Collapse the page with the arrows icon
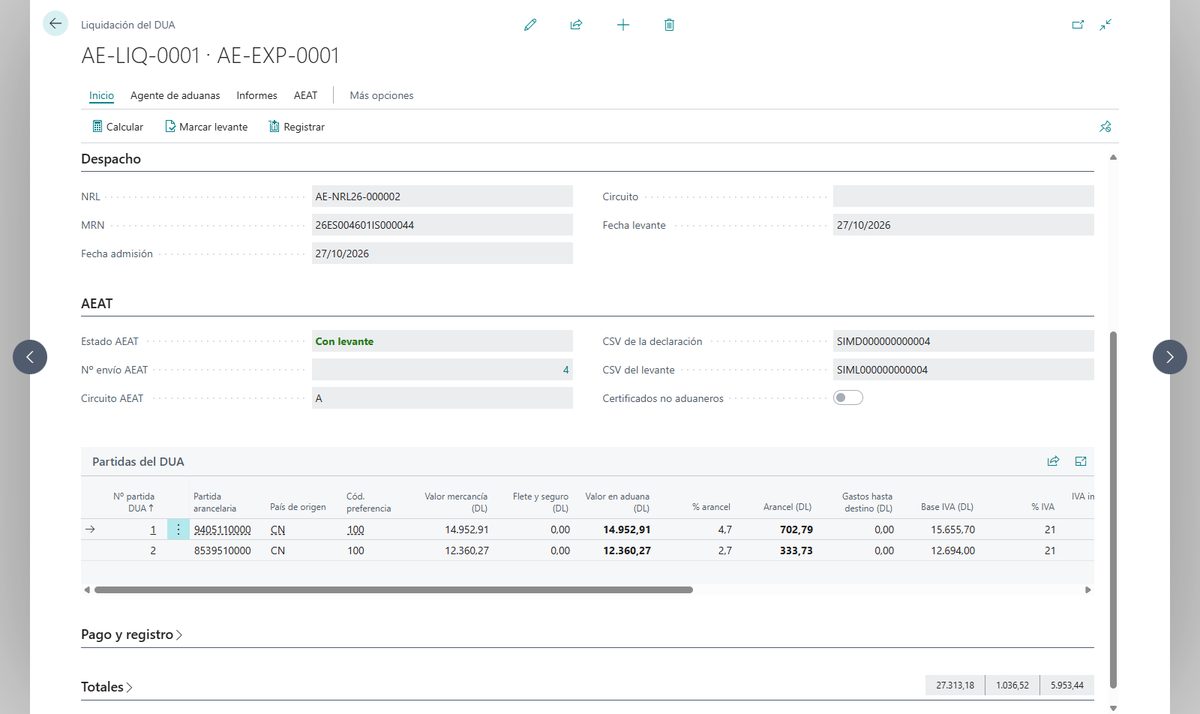Screen dimensions: 1200x714 pos(1106,25)
